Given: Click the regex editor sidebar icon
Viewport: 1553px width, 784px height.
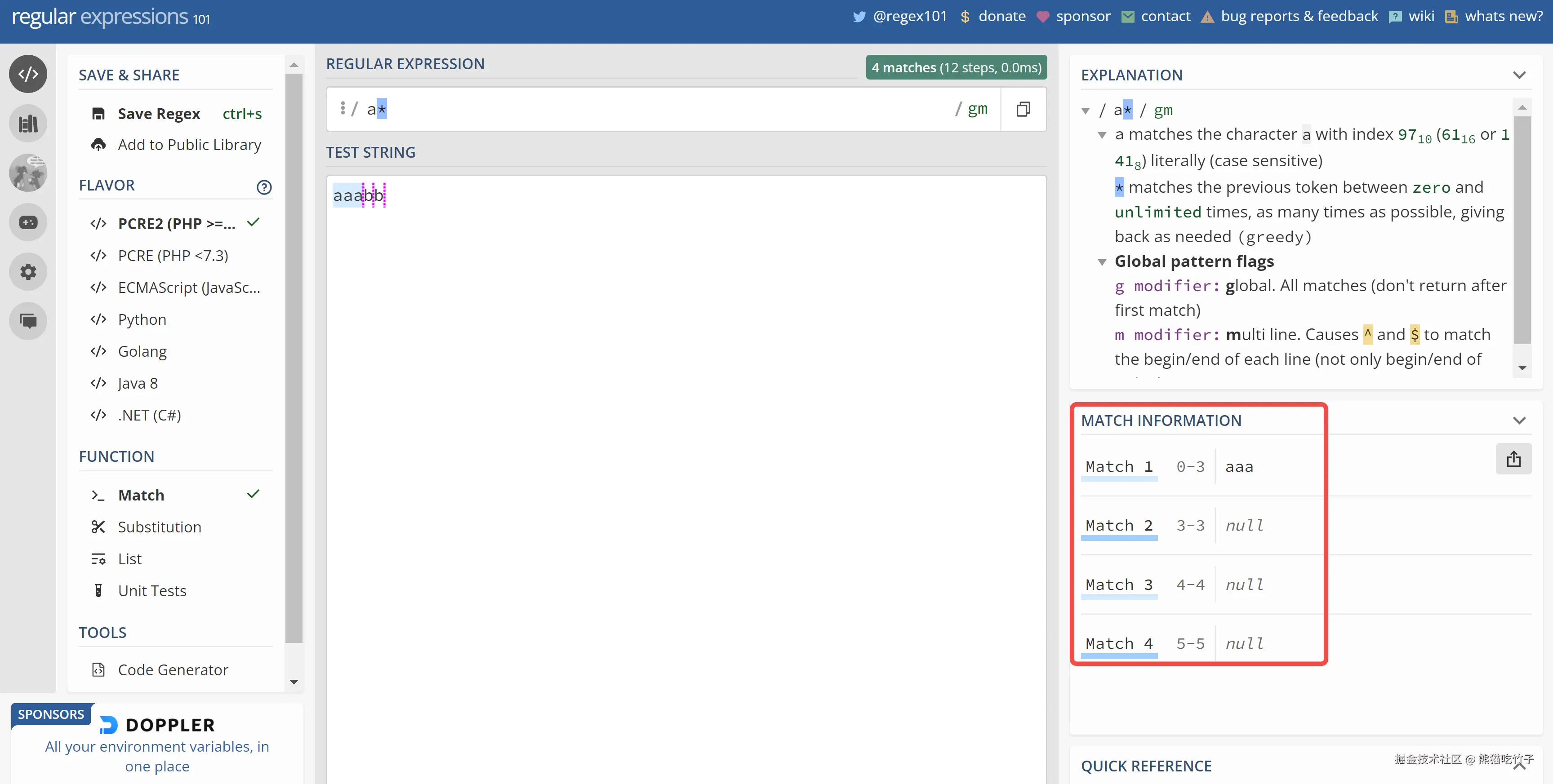Looking at the screenshot, I should (28, 74).
